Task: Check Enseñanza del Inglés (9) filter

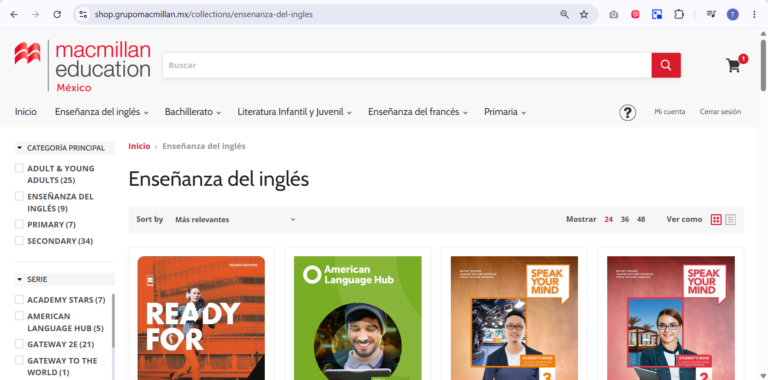Action: click(19, 196)
